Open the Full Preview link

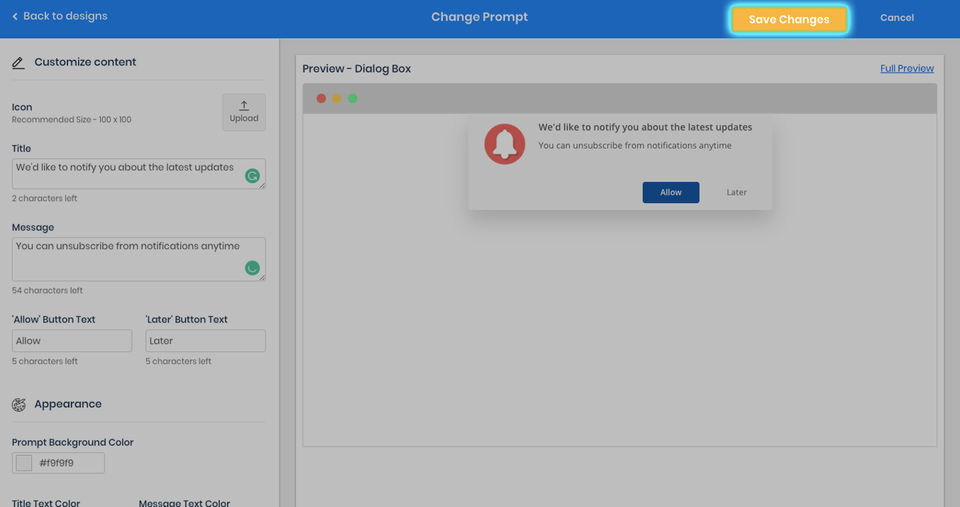pyautogui.click(x=907, y=69)
